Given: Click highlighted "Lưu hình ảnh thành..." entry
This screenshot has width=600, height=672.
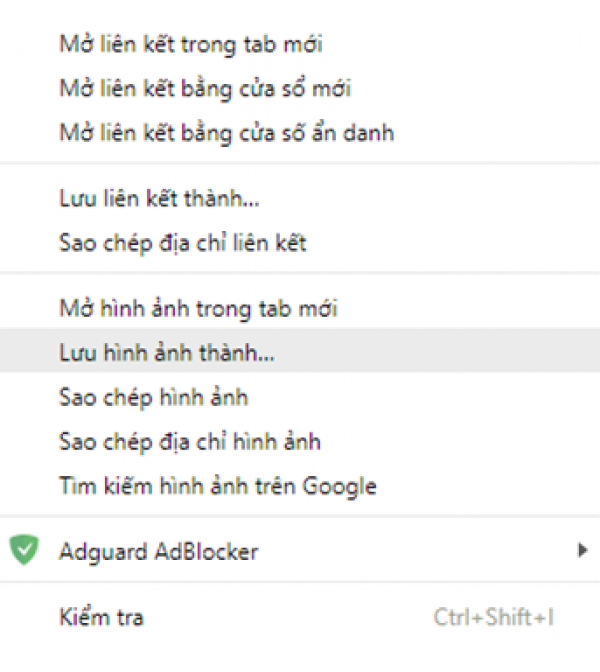Looking at the screenshot, I should click(166, 352).
